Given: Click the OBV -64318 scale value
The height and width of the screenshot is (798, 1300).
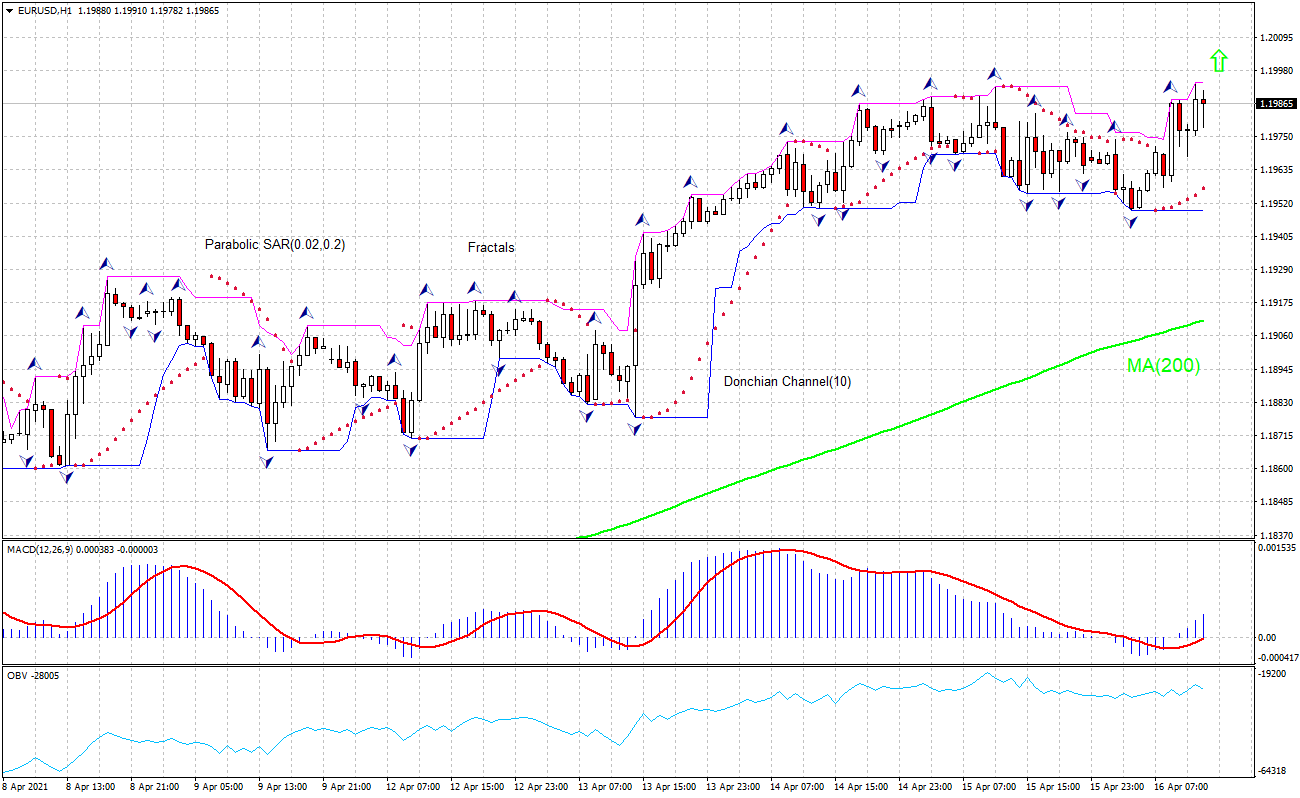Looking at the screenshot, I should (1274, 771).
